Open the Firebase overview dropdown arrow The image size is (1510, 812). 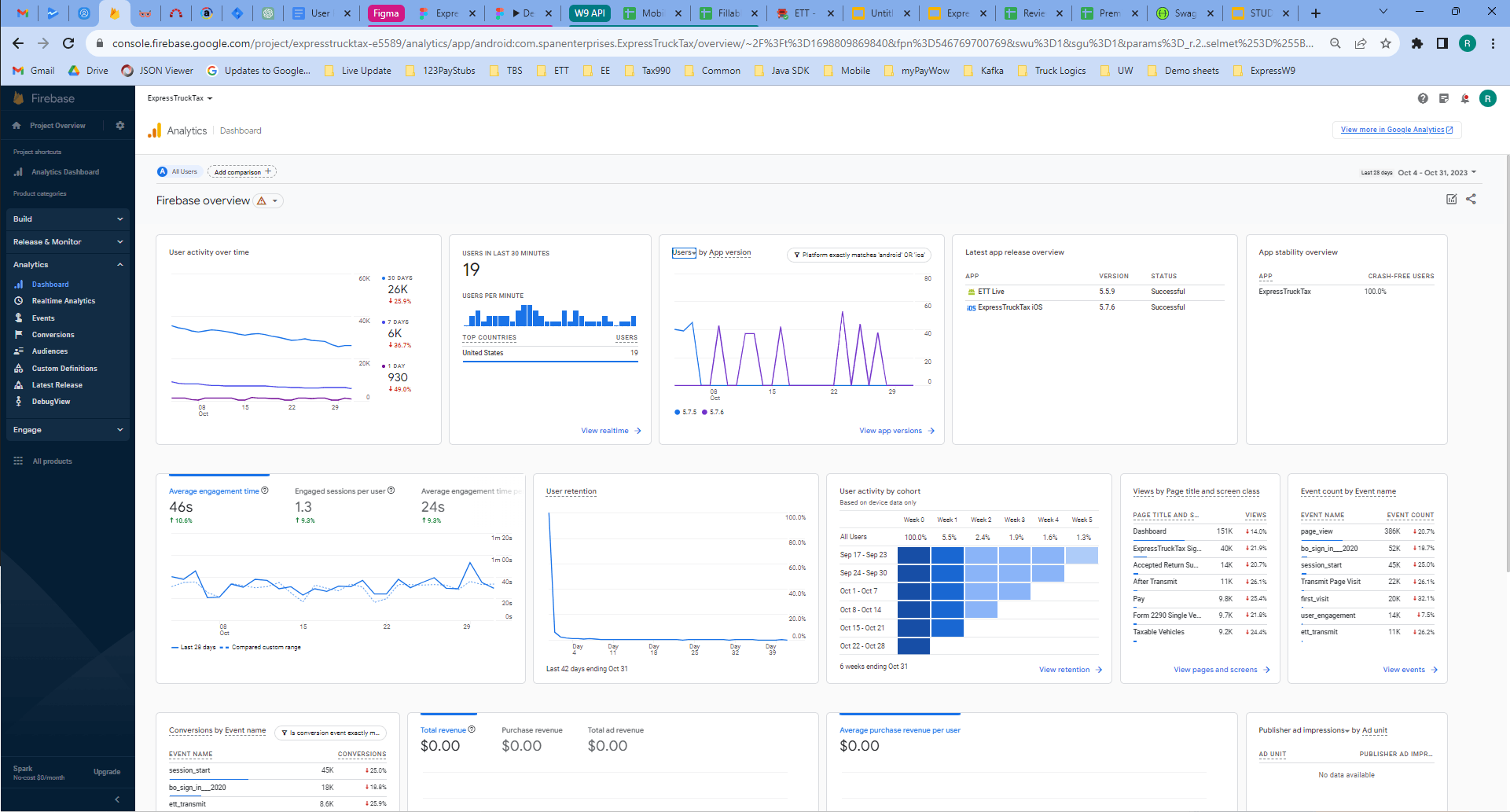[x=275, y=201]
